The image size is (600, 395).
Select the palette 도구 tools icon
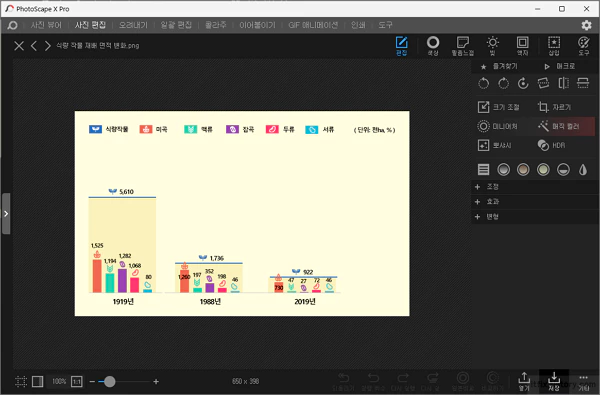[x=584, y=46]
